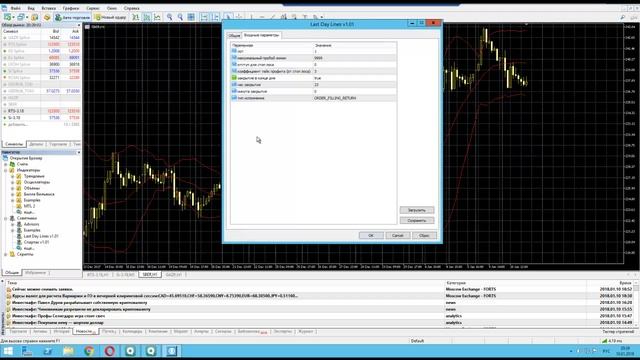Click the new chart toolbar icon
Screen dimensions: 640x360
[7, 17]
